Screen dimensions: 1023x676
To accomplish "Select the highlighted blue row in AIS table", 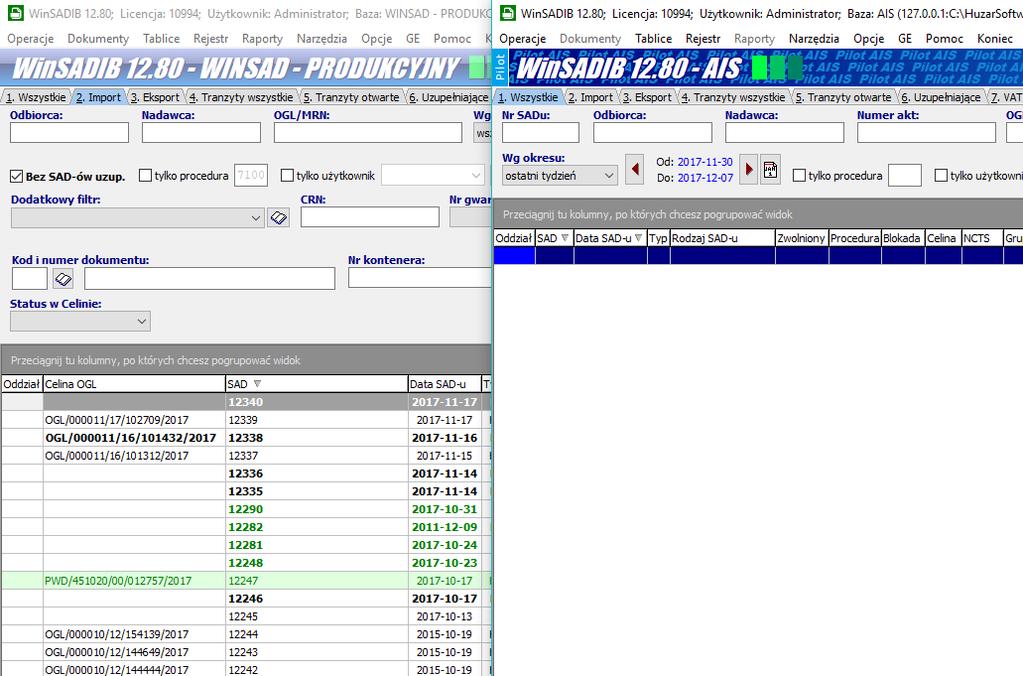I will 758,256.
